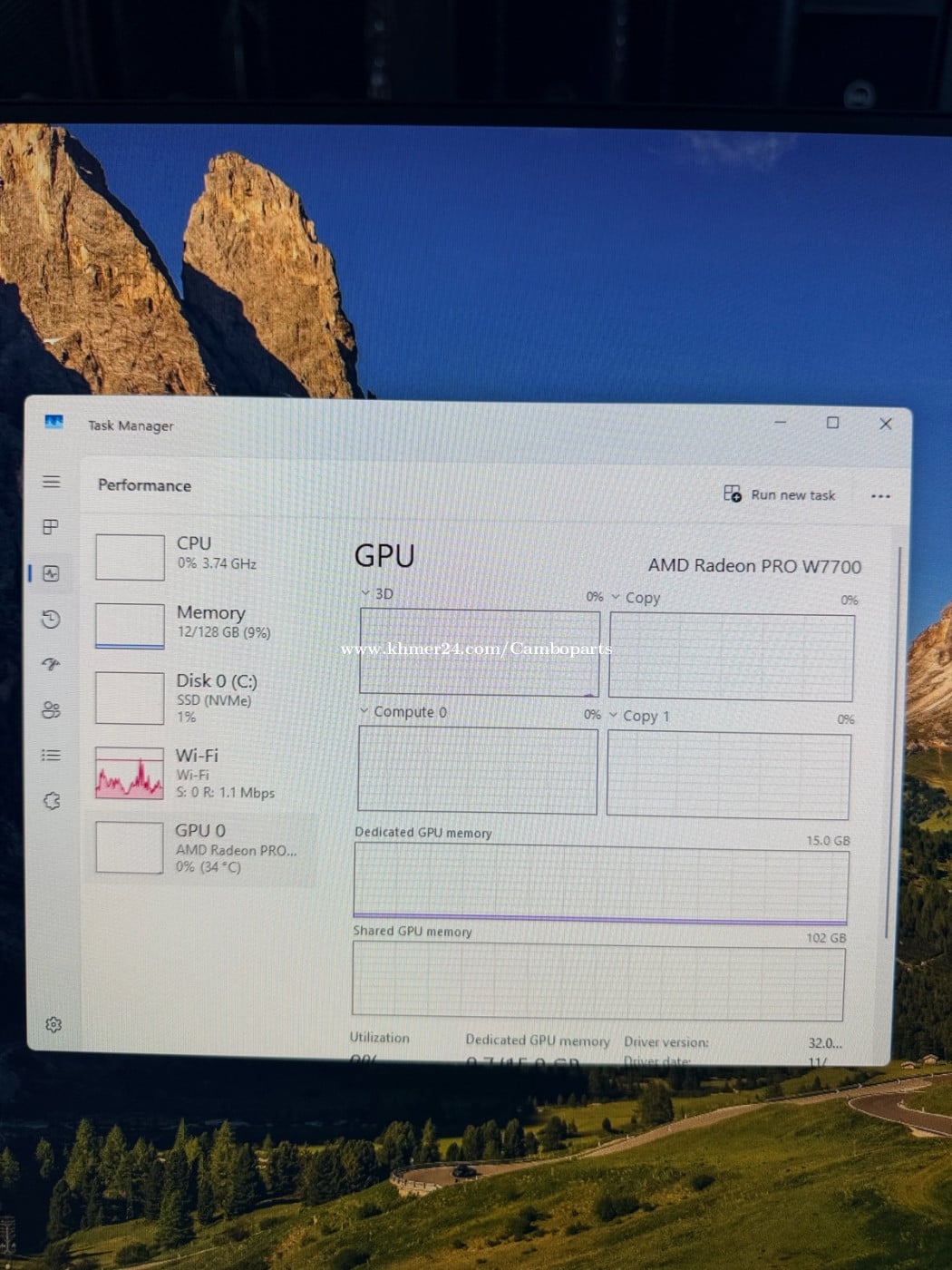The width and height of the screenshot is (952, 1270).
Task: Click the 102 GB shared memory value
Action: point(826,937)
